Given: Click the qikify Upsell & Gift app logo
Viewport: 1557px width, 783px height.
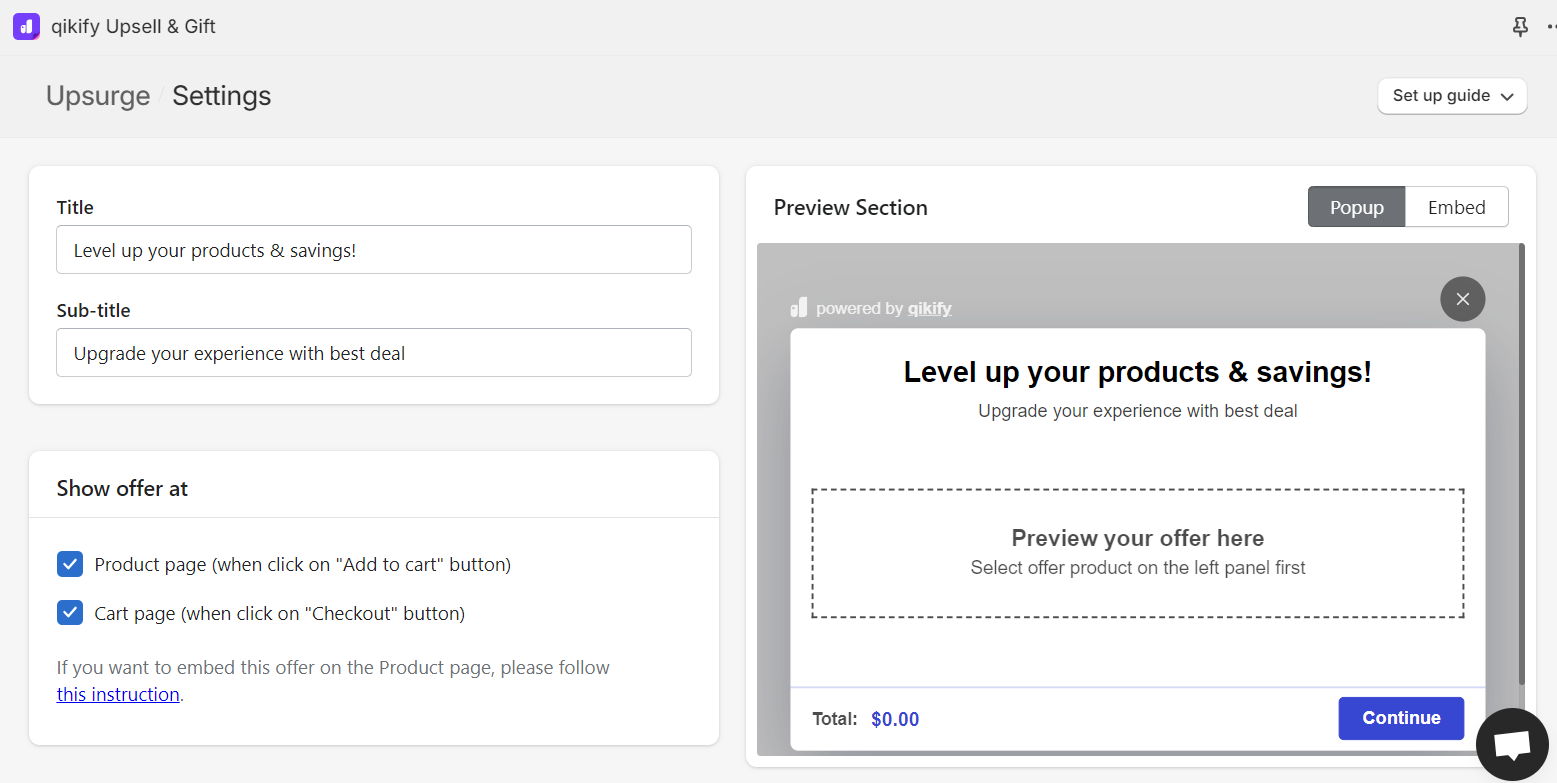Looking at the screenshot, I should (27, 27).
